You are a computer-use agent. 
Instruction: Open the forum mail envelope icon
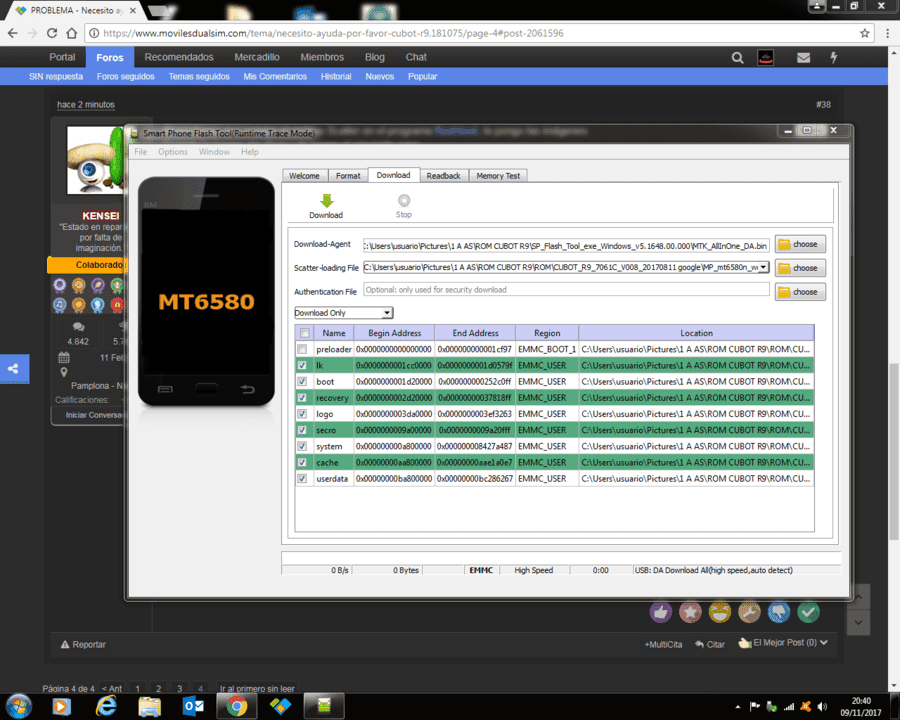click(x=804, y=57)
